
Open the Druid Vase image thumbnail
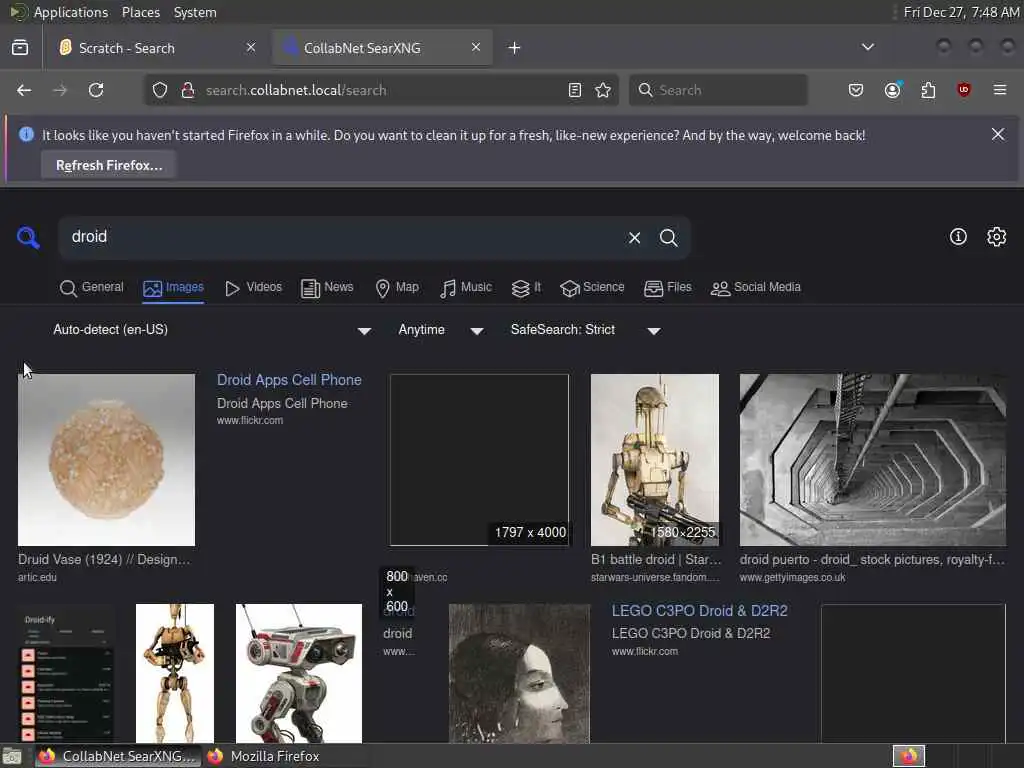click(106, 460)
